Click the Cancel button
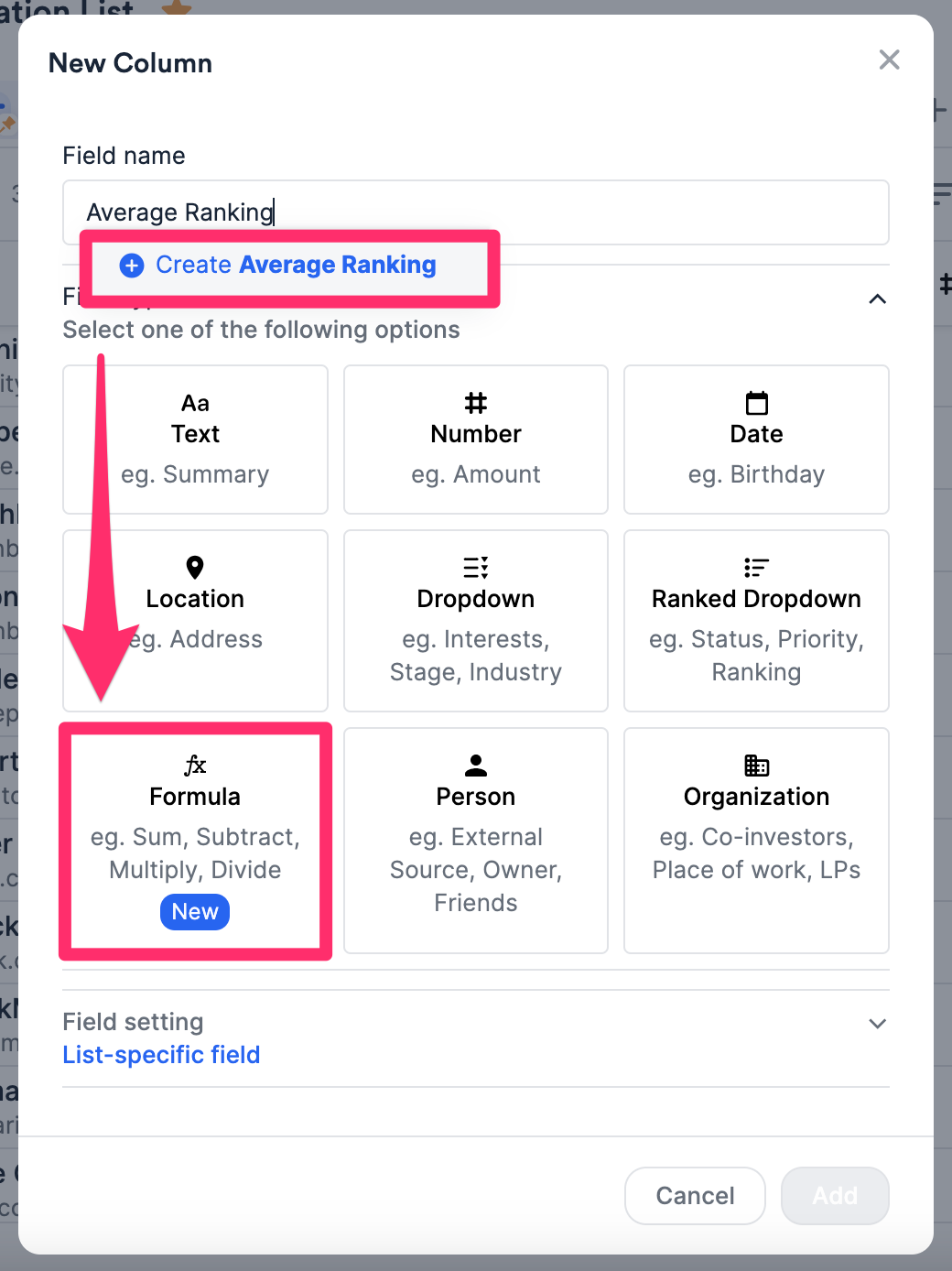This screenshot has height=1271, width=952. [694, 1195]
